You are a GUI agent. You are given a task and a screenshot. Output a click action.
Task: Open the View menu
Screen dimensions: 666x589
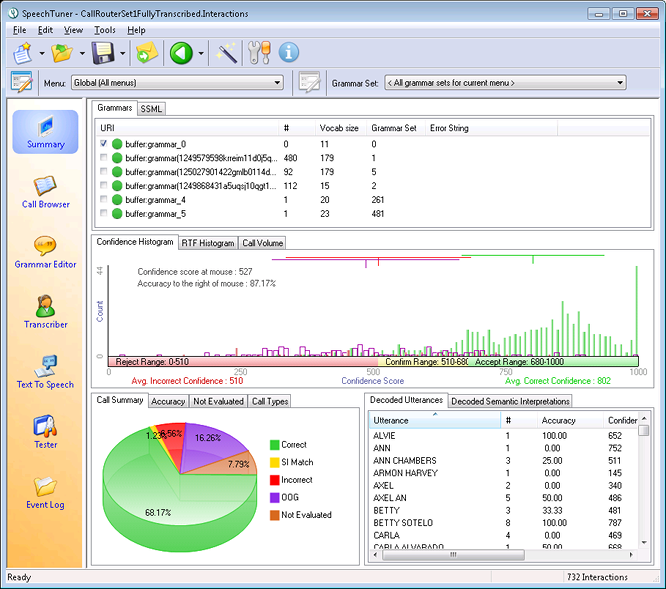73,30
